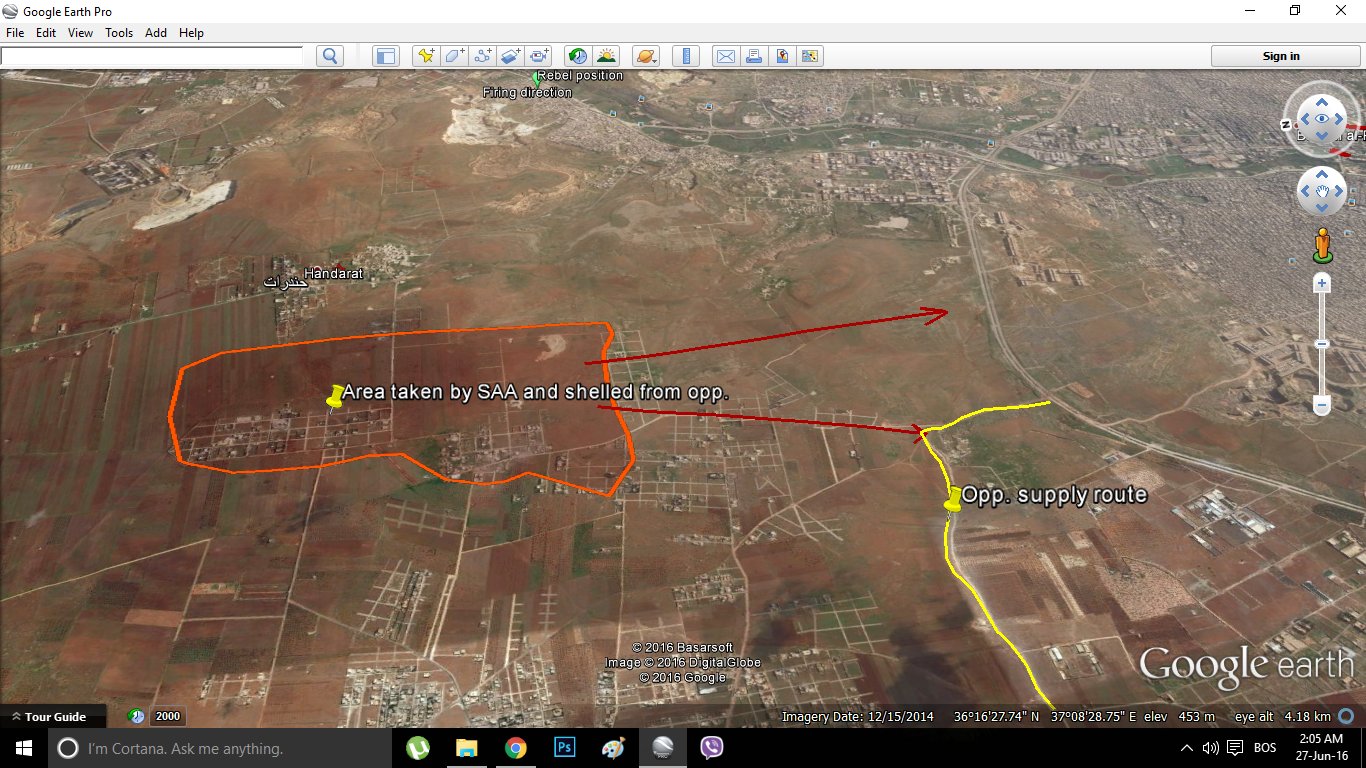Image resolution: width=1366 pixels, height=768 pixels.
Task: Open the Action Center notifications icon
Action: click(x=1235, y=748)
